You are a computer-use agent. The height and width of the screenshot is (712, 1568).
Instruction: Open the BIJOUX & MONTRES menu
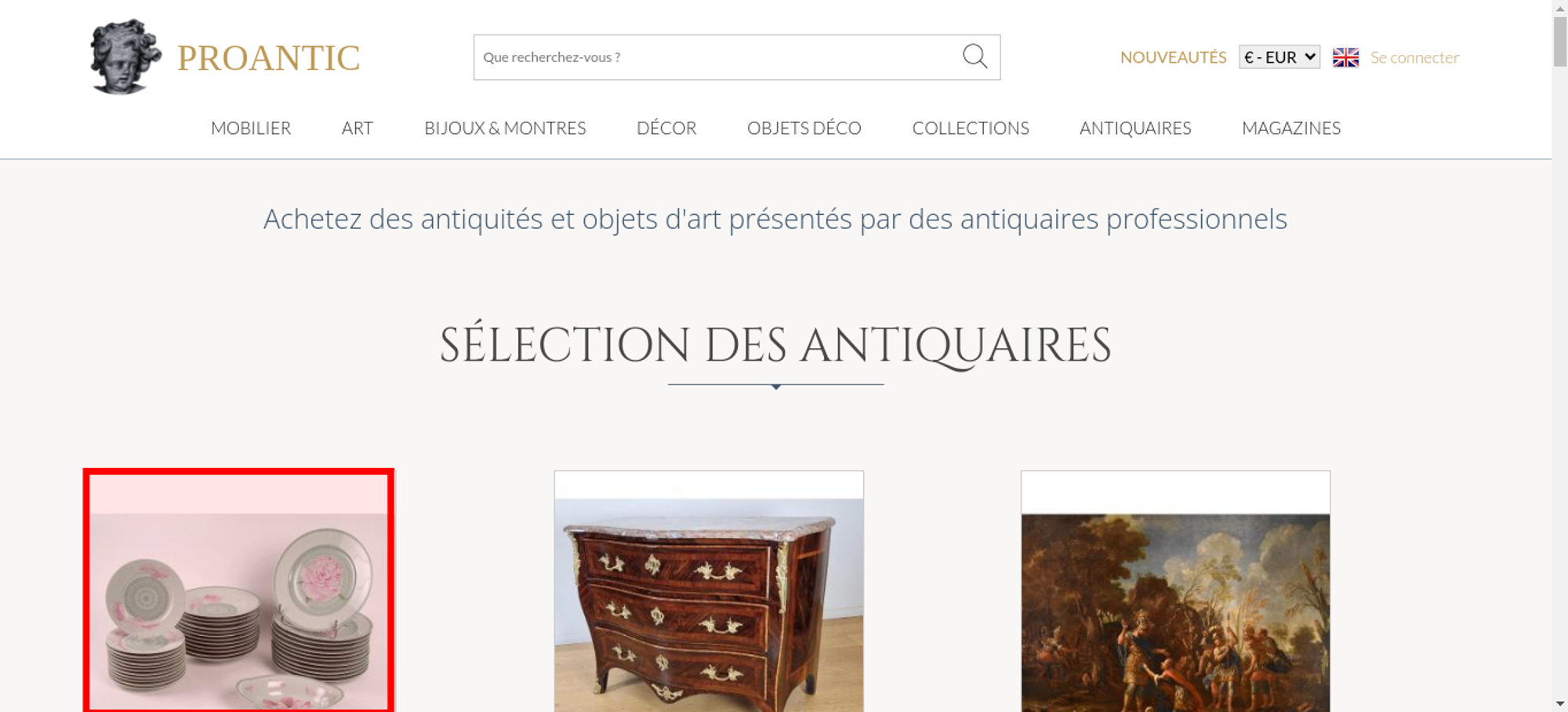505,128
